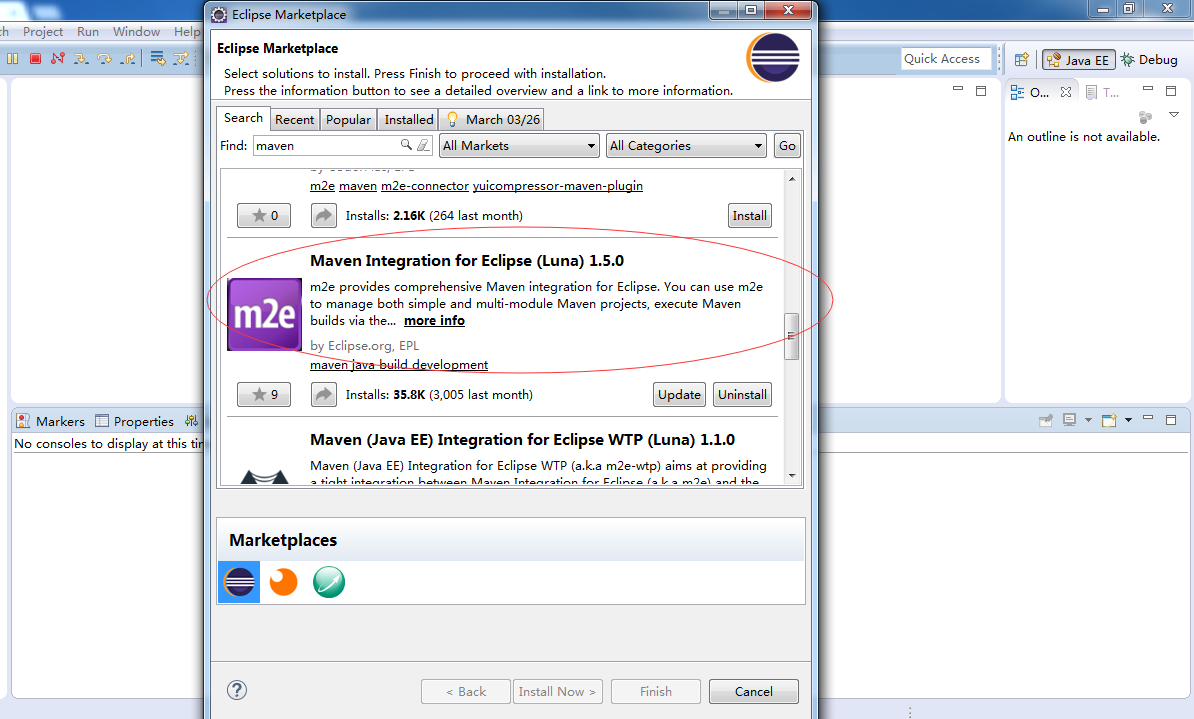The width and height of the screenshot is (1194, 719).
Task: Switch to the Markers tab
Action: click(x=51, y=421)
